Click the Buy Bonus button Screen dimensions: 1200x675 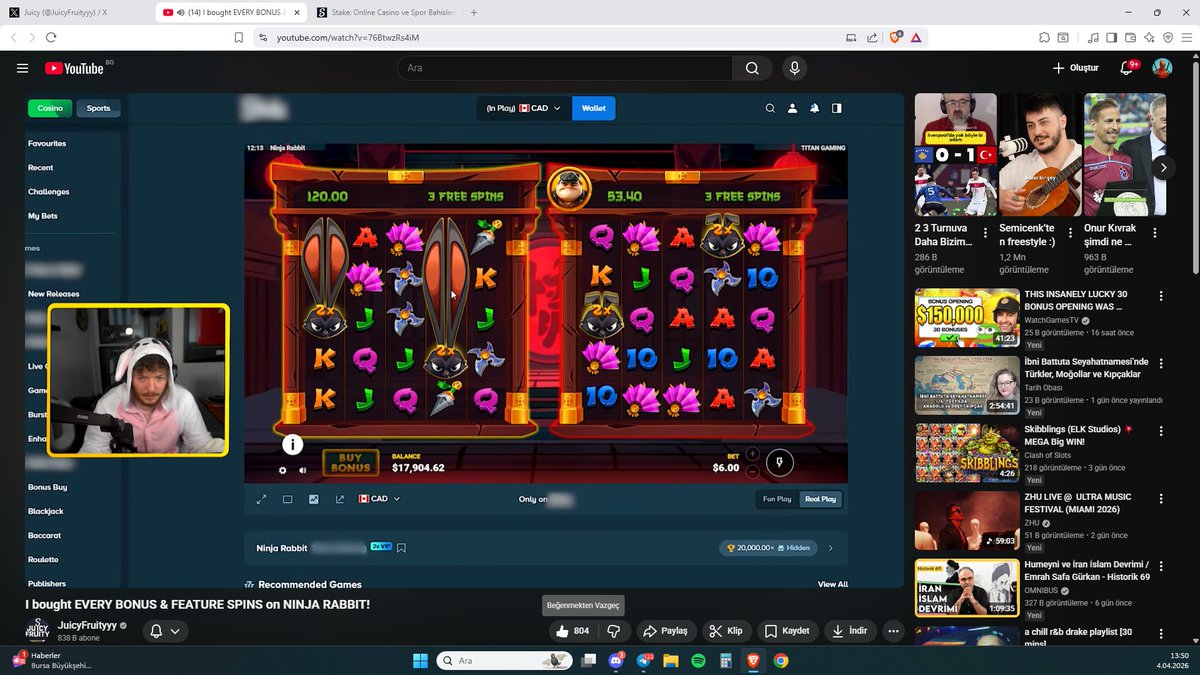350,462
